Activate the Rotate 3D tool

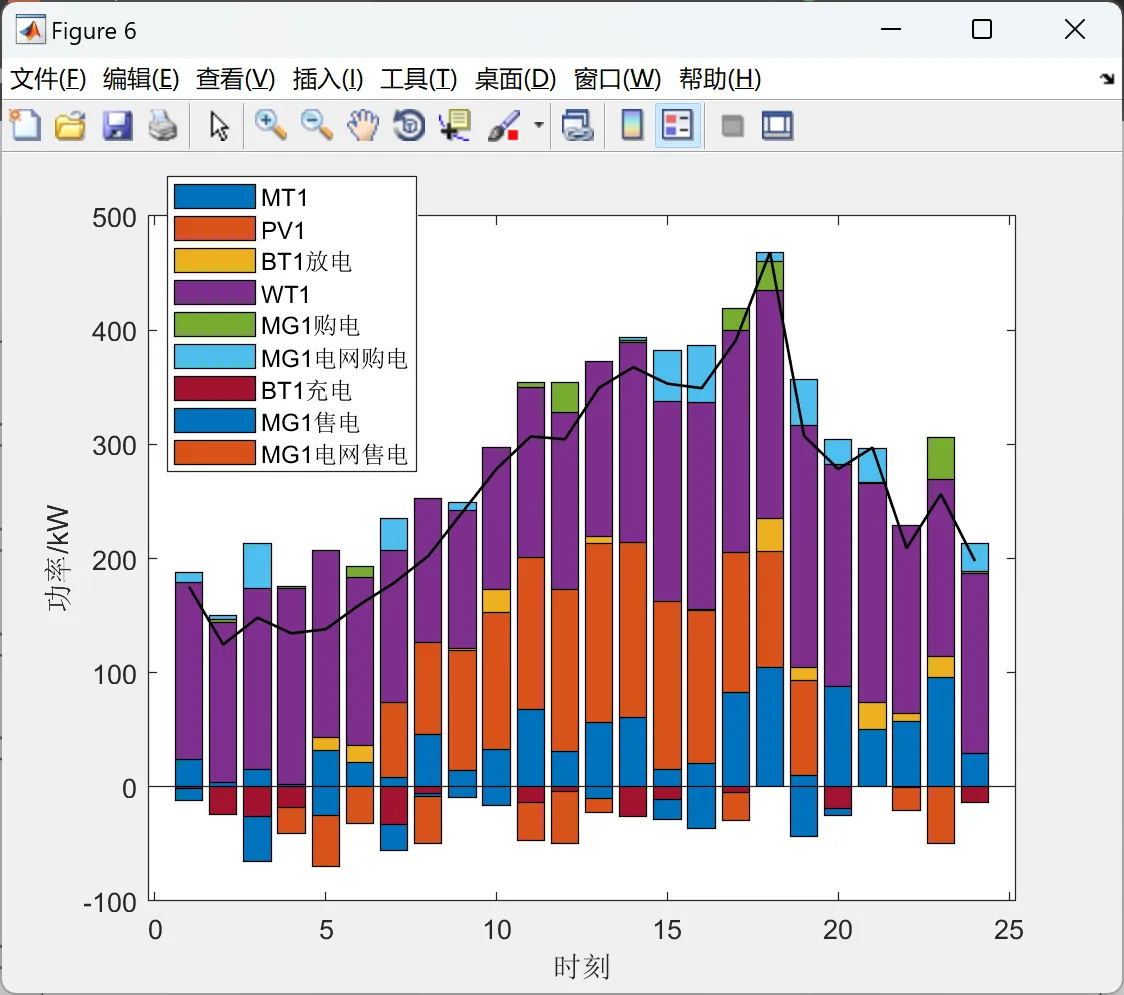click(409, 125)
